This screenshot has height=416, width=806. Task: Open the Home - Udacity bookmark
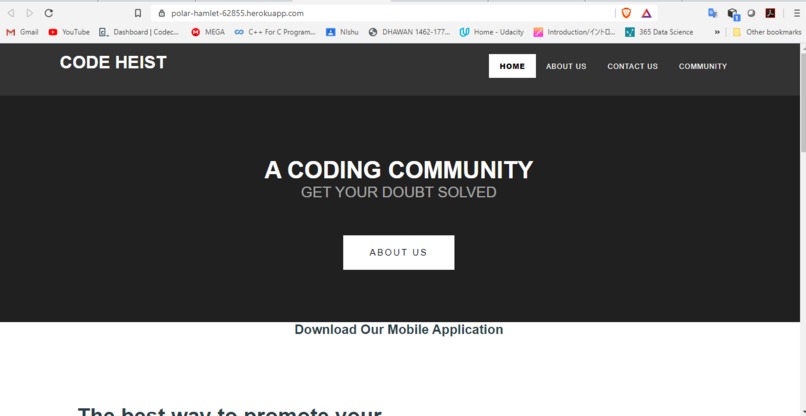coord(491,32)
